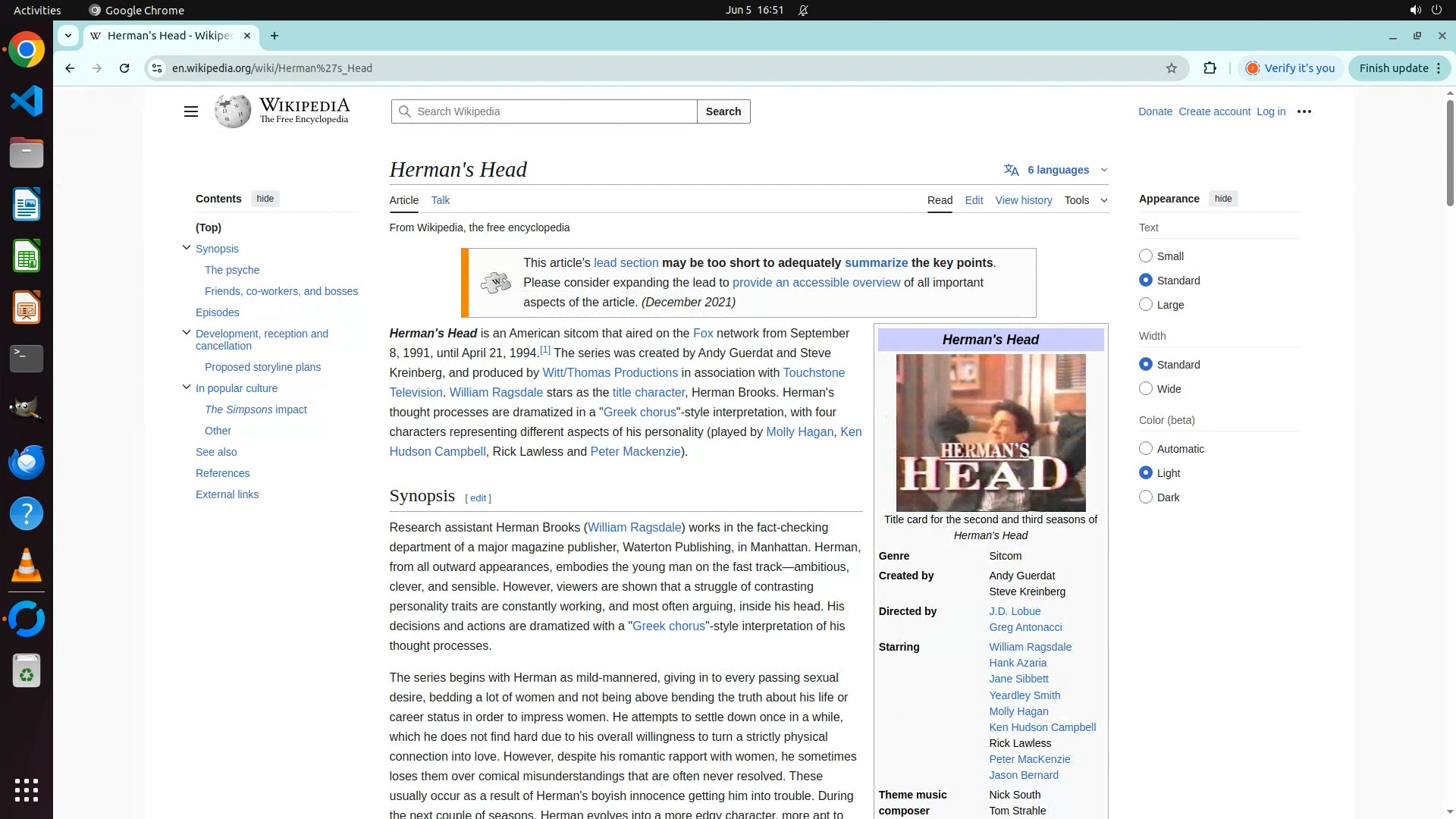Set width to Wide
This screenshot has width=1456, height=819.
[1146, 389]
